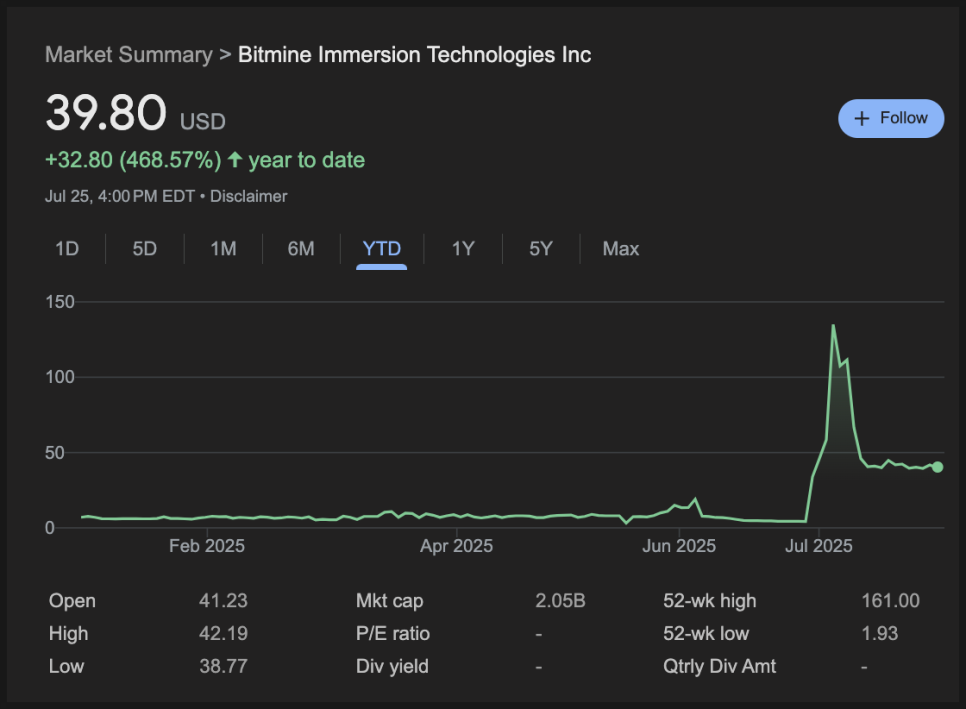Click the 39.80 price value
Screen dimensions: 966x709
click(106, 113)
